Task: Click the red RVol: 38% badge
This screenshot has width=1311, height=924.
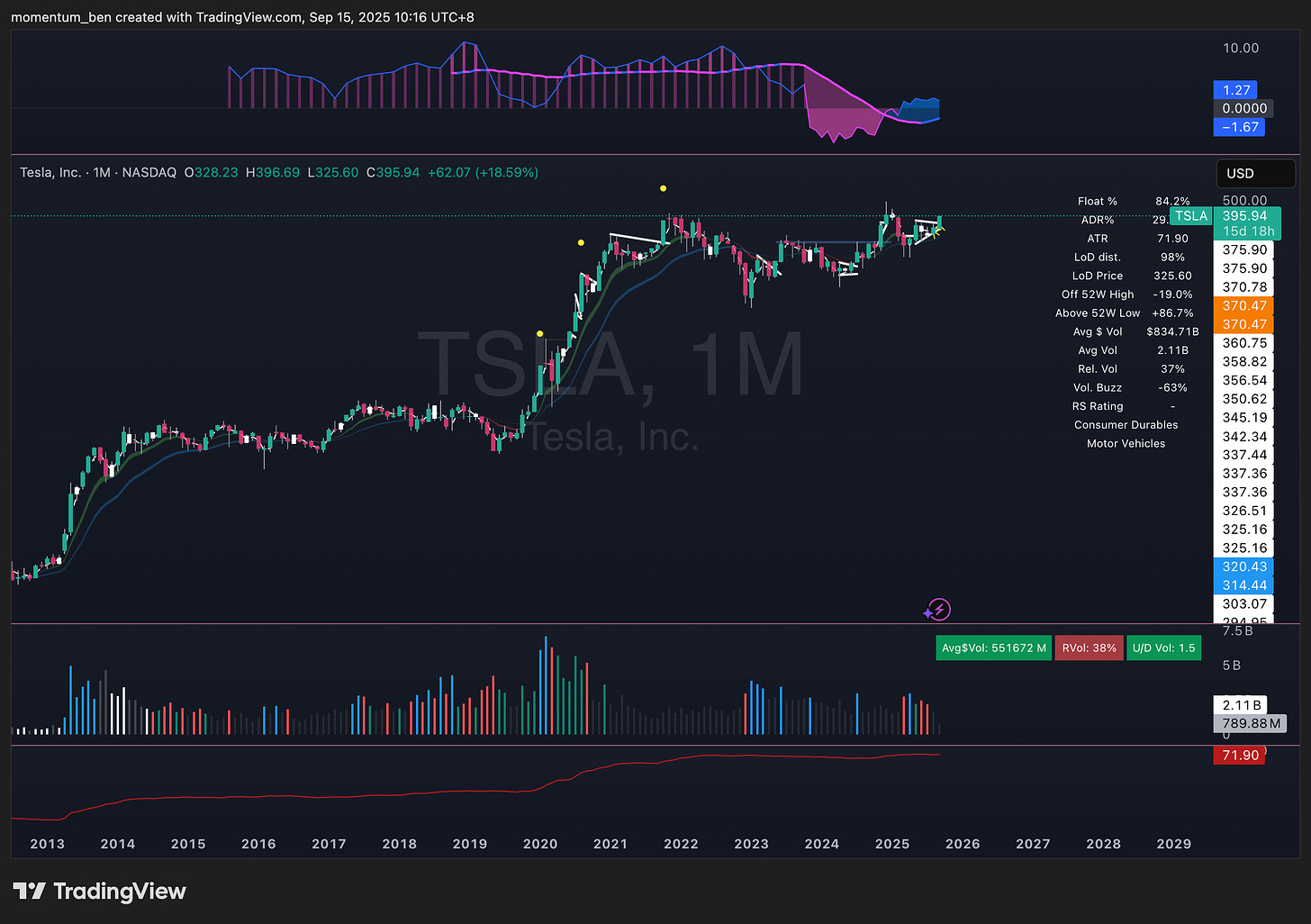Action: [1089, 648]
